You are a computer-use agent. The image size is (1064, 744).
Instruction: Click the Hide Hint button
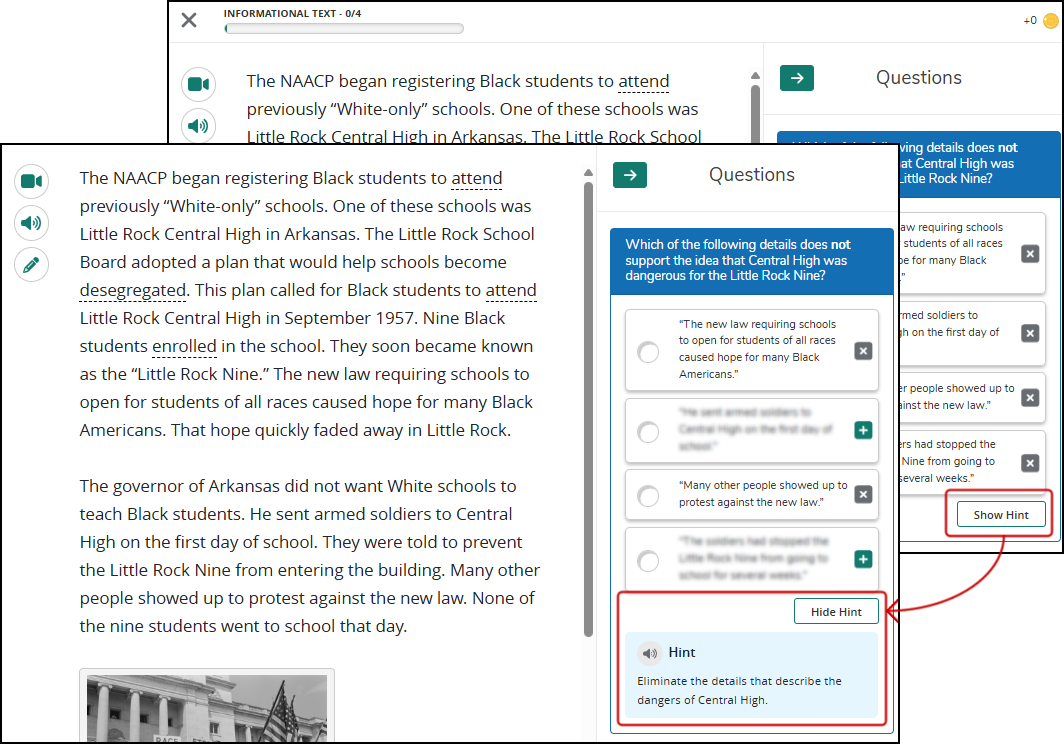[836, 612]
